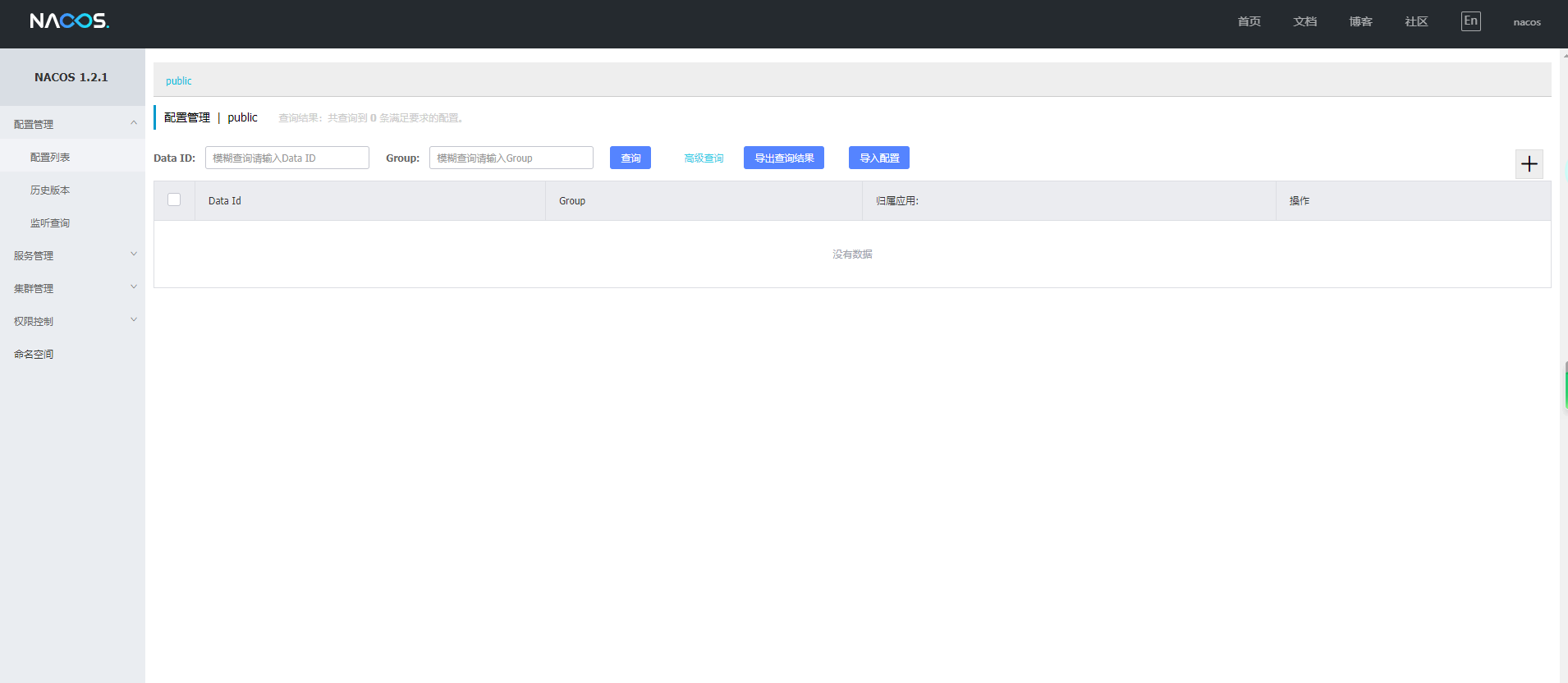Image resolution: width=1568 pixels, height=683 pixels.
Task: Click the 没有数据 empty table message
Action: point(852,254)
